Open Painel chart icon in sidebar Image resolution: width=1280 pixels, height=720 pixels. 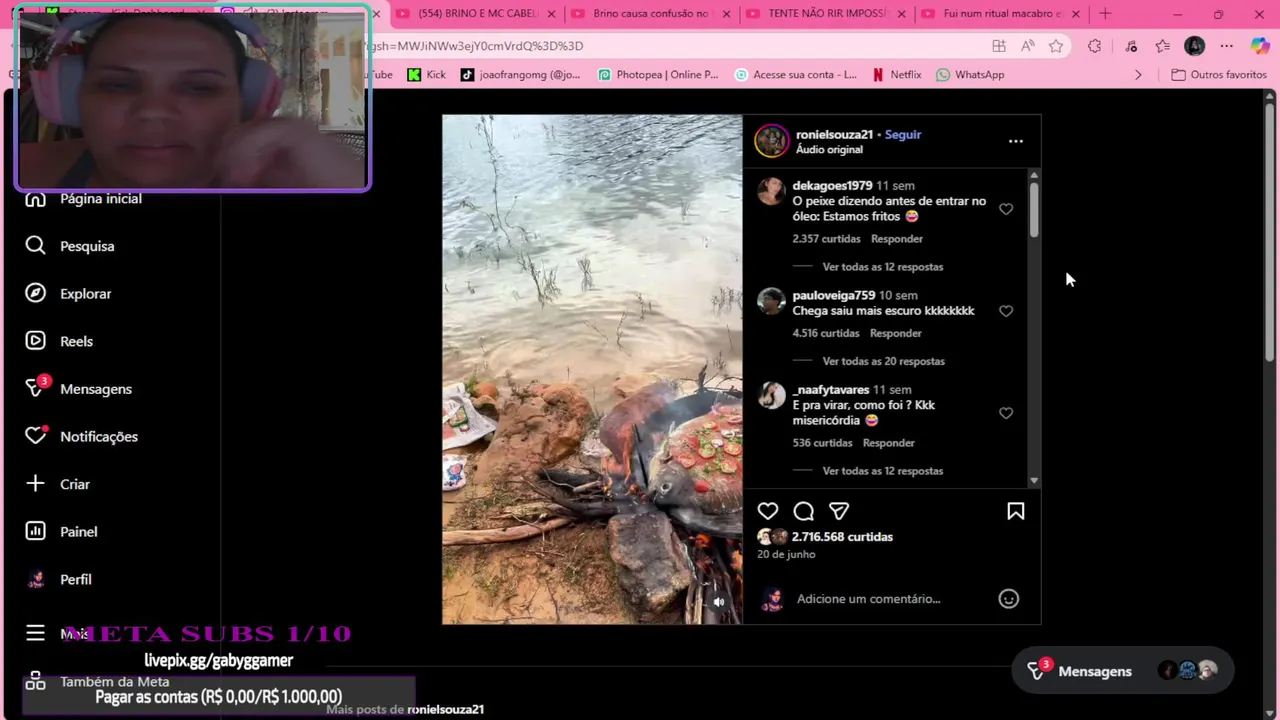click(35, 531)
